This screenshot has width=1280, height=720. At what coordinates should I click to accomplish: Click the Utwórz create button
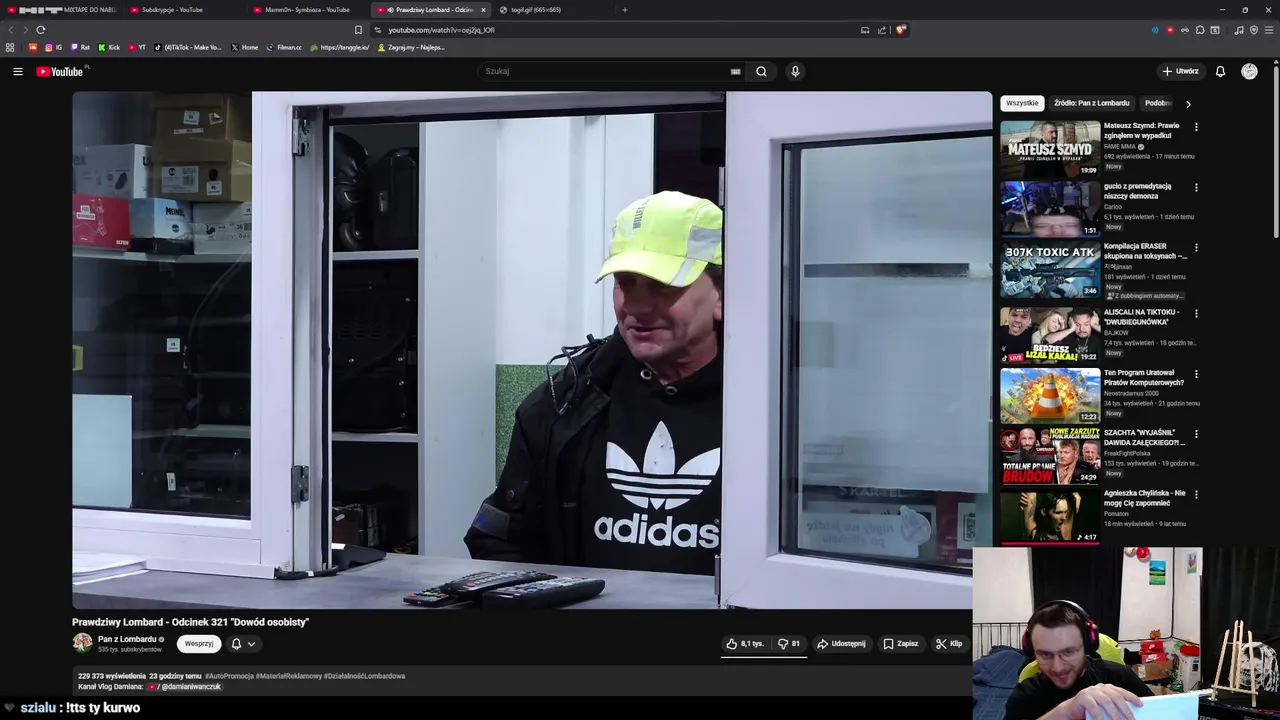click(x=1180, y=71)
